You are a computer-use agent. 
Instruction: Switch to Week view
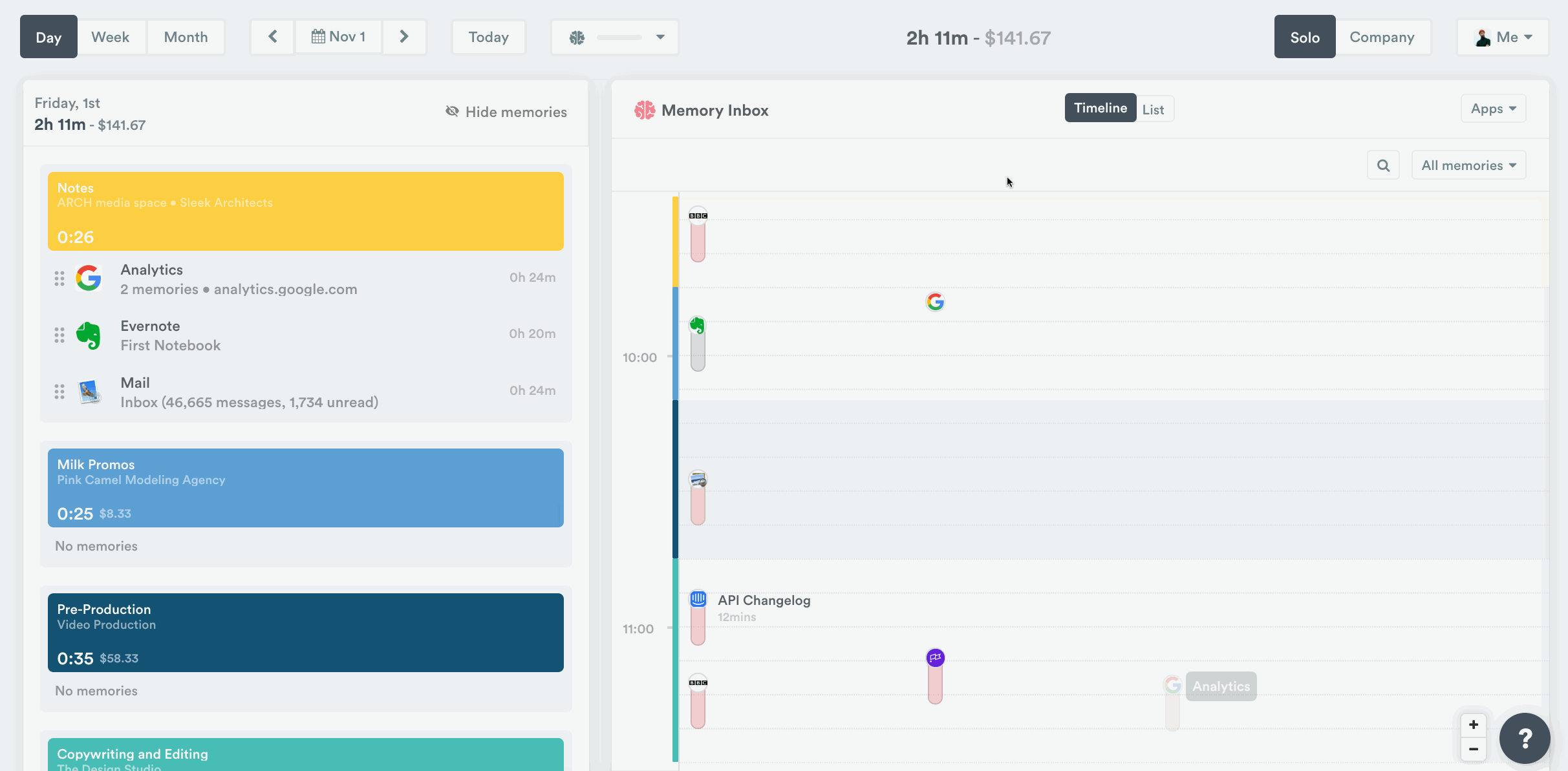(111, 37)
